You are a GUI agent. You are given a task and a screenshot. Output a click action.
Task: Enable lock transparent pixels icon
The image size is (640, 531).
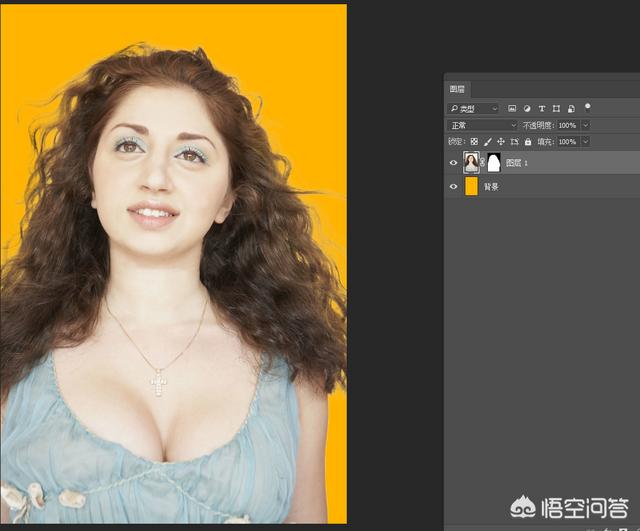point(474,142)
